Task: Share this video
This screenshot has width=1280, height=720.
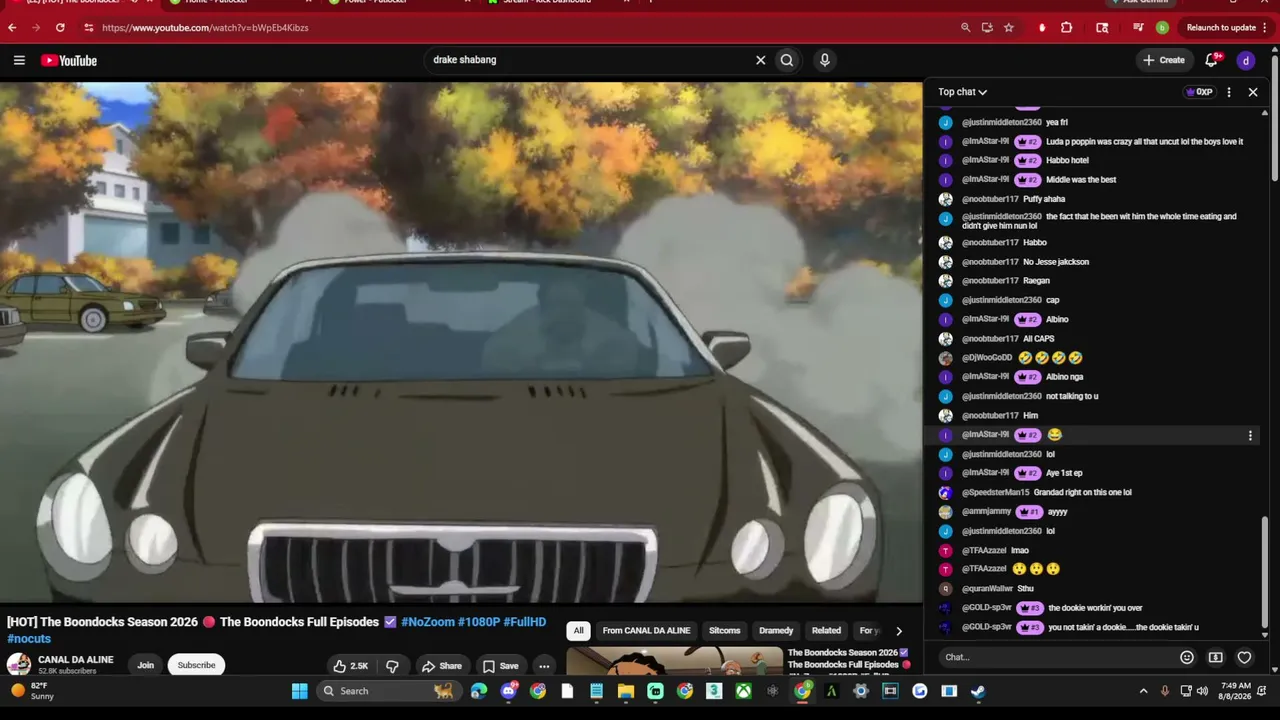Action: tap(441, 666)
